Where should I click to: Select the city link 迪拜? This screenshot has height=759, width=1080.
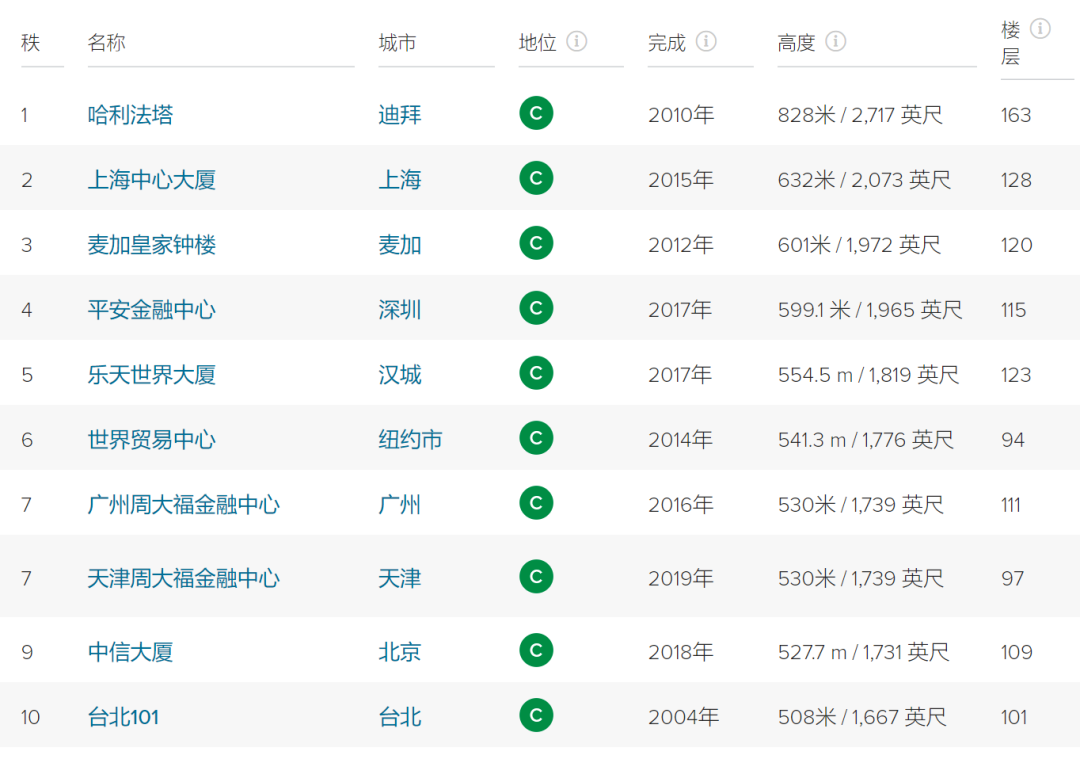[399, 114]
